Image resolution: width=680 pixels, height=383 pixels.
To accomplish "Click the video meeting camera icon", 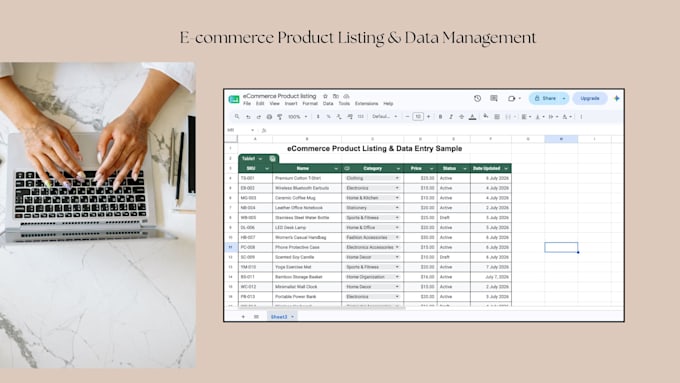I will 512,98.
